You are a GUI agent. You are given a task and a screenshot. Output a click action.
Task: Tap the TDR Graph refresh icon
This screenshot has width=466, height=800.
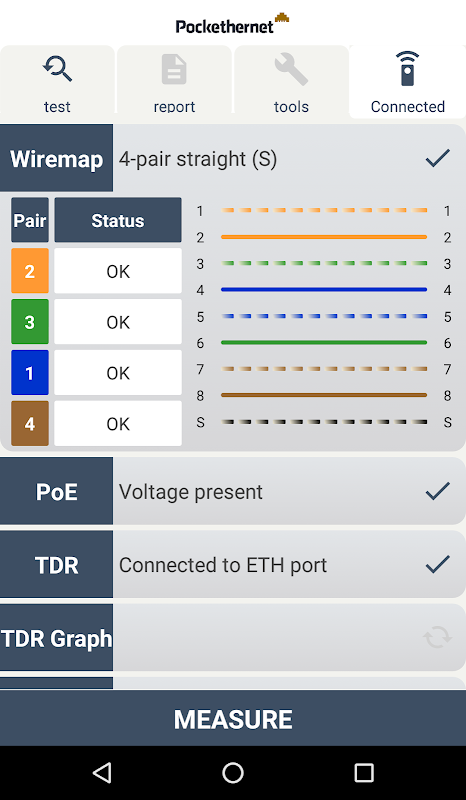click(437, 637)
